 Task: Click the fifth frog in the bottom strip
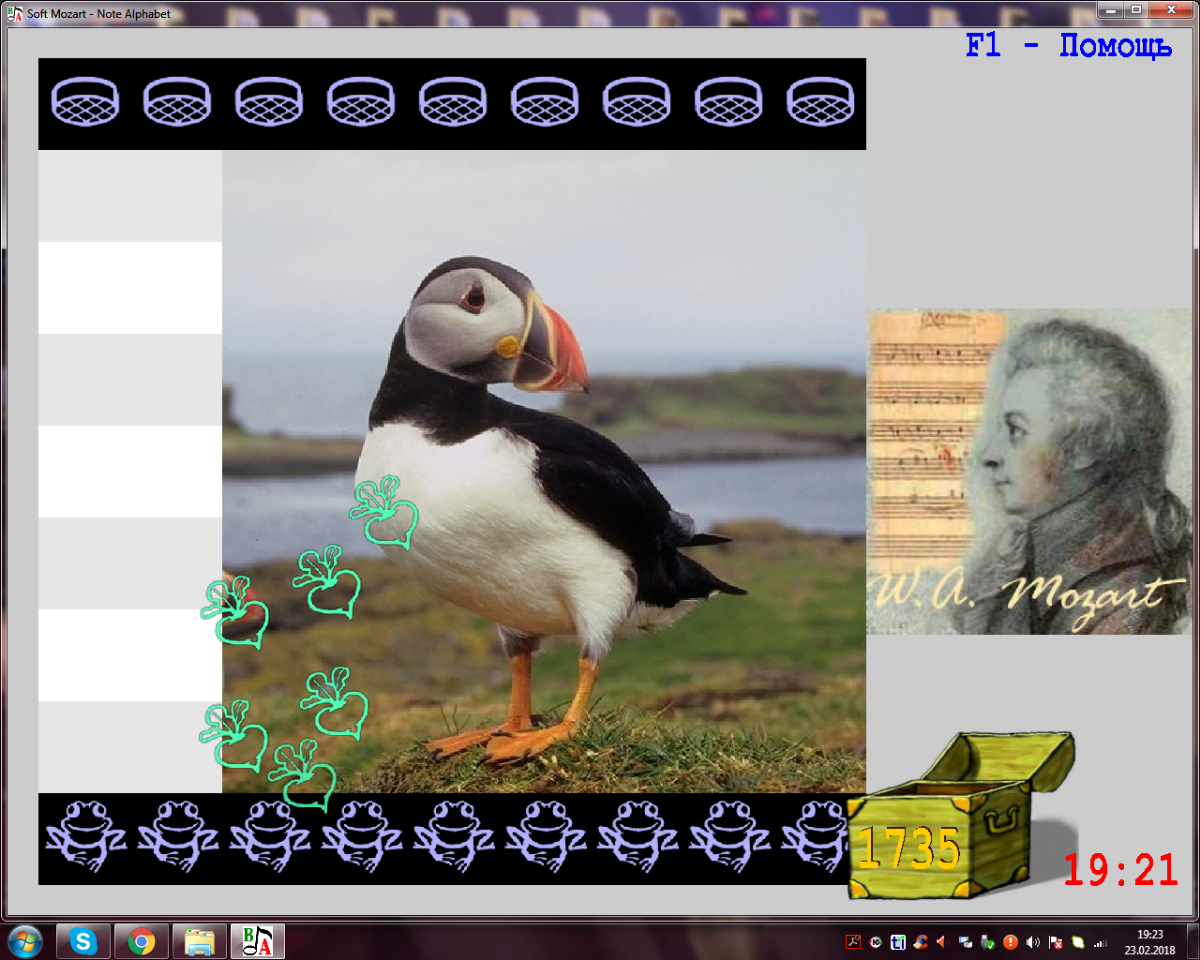453,836
